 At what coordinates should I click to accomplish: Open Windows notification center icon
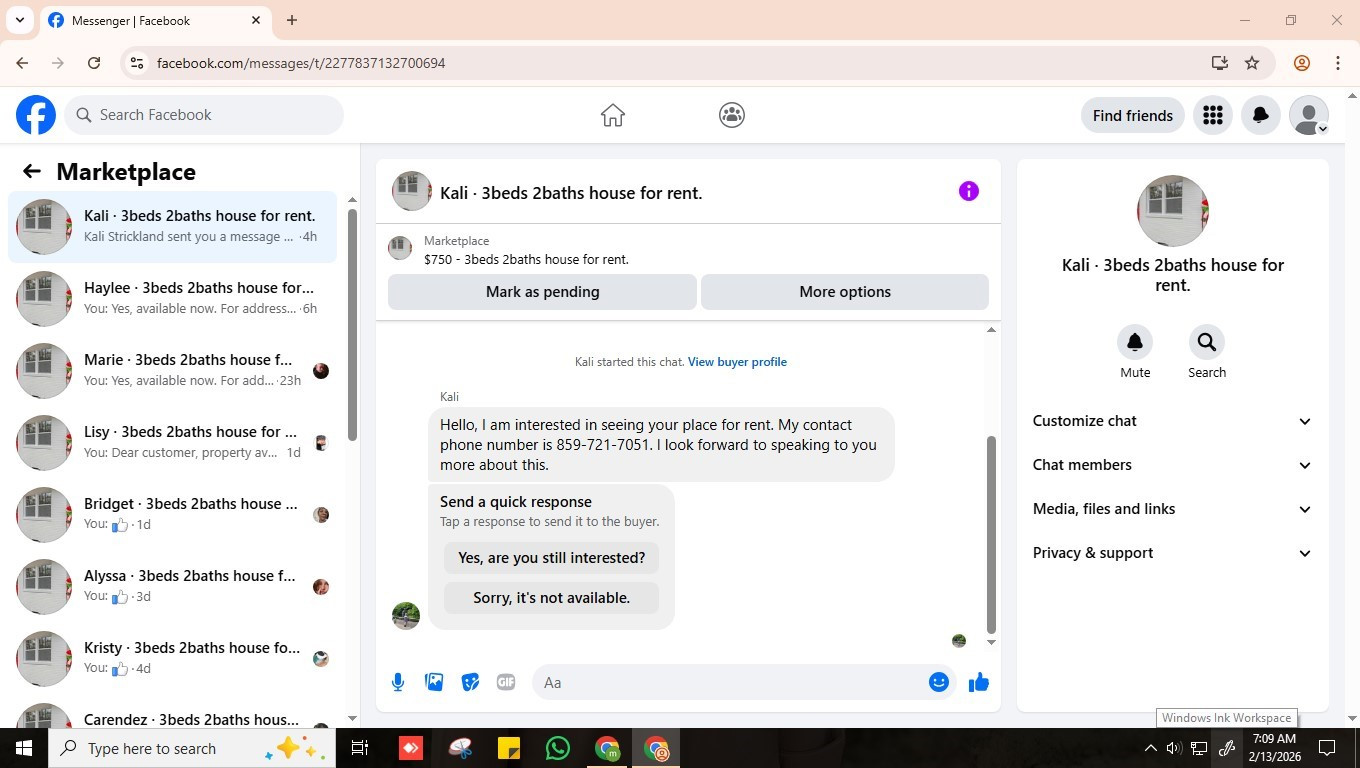(1328, 748)
